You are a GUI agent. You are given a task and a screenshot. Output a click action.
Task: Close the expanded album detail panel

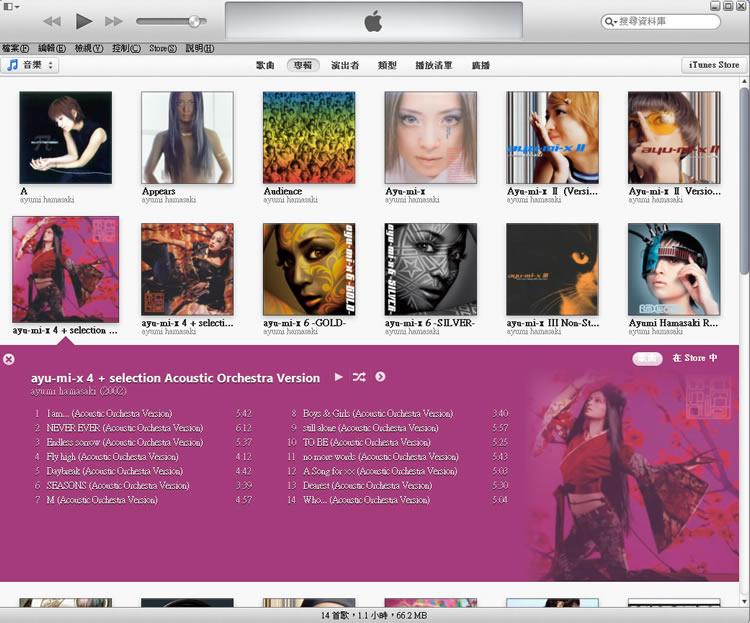tap(9, 359)
